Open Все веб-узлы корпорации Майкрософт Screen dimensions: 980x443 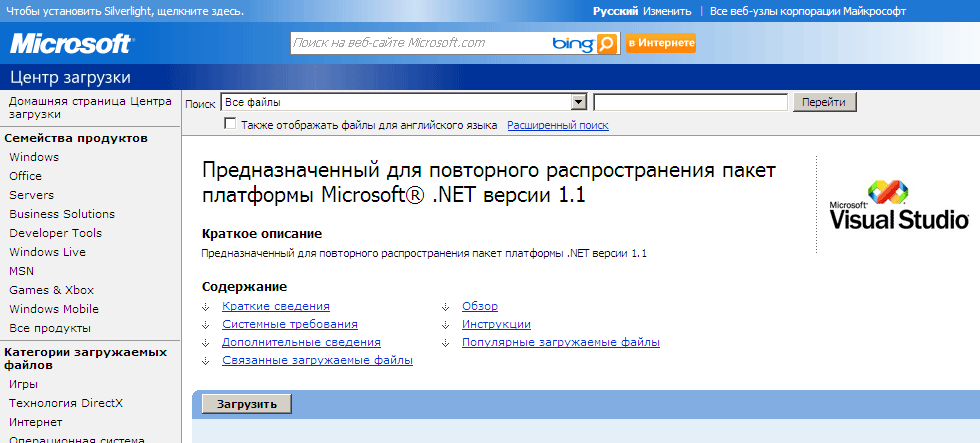(x=808, y=11)
